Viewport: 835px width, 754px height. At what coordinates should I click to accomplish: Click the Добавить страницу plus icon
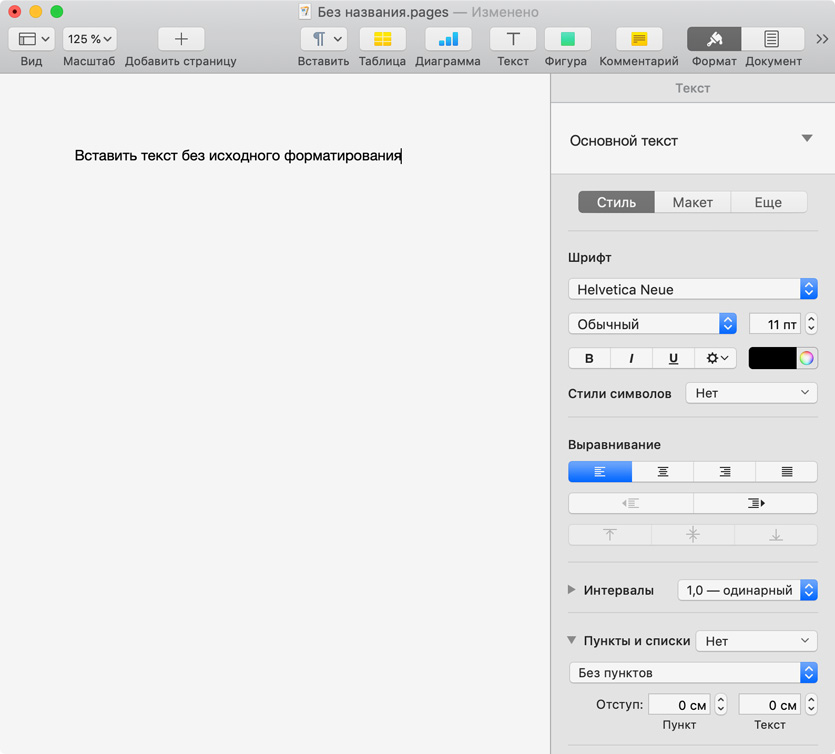[181, 39]
